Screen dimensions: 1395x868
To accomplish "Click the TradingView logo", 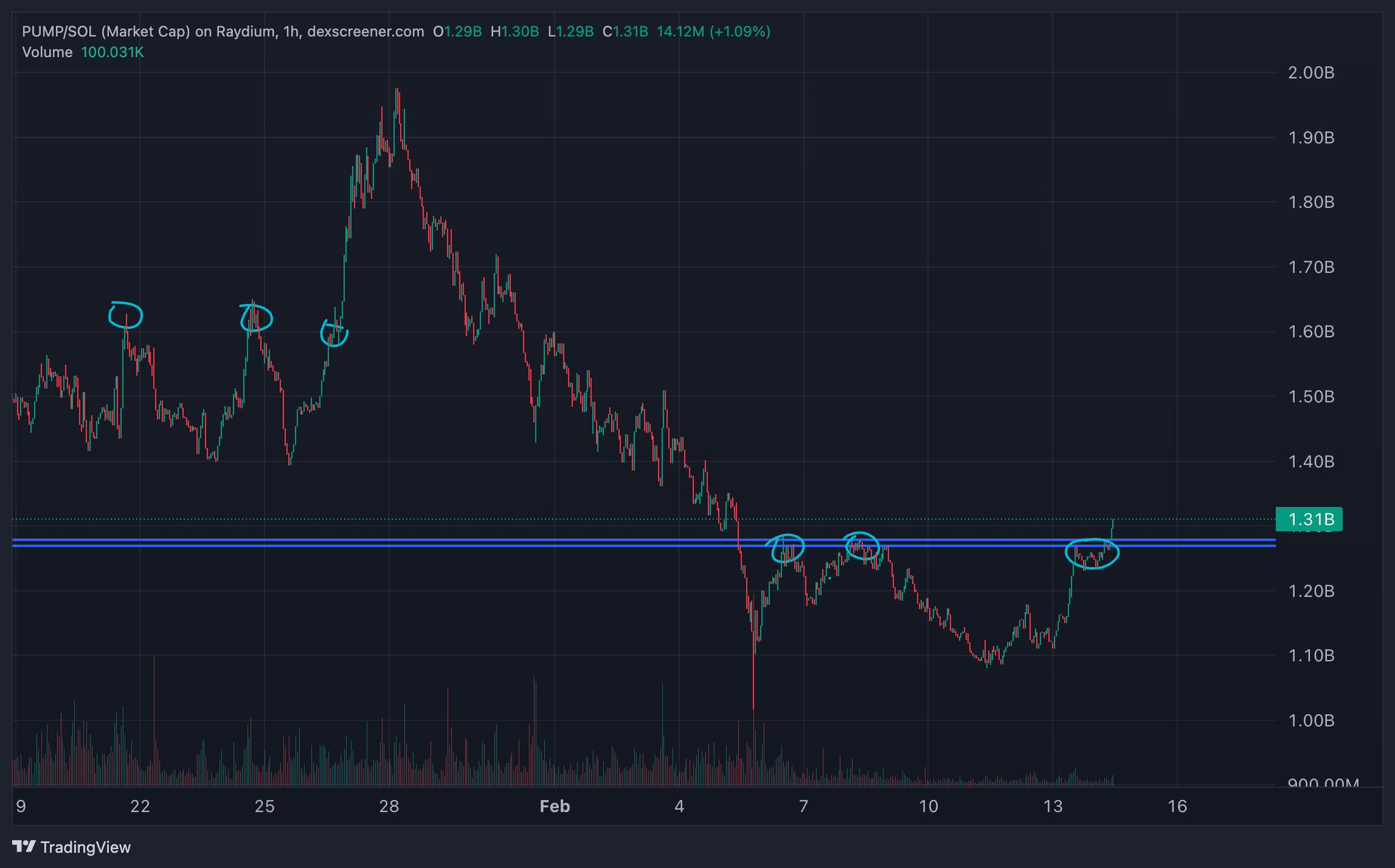I will pyautogui.click(x=72, y=847).
